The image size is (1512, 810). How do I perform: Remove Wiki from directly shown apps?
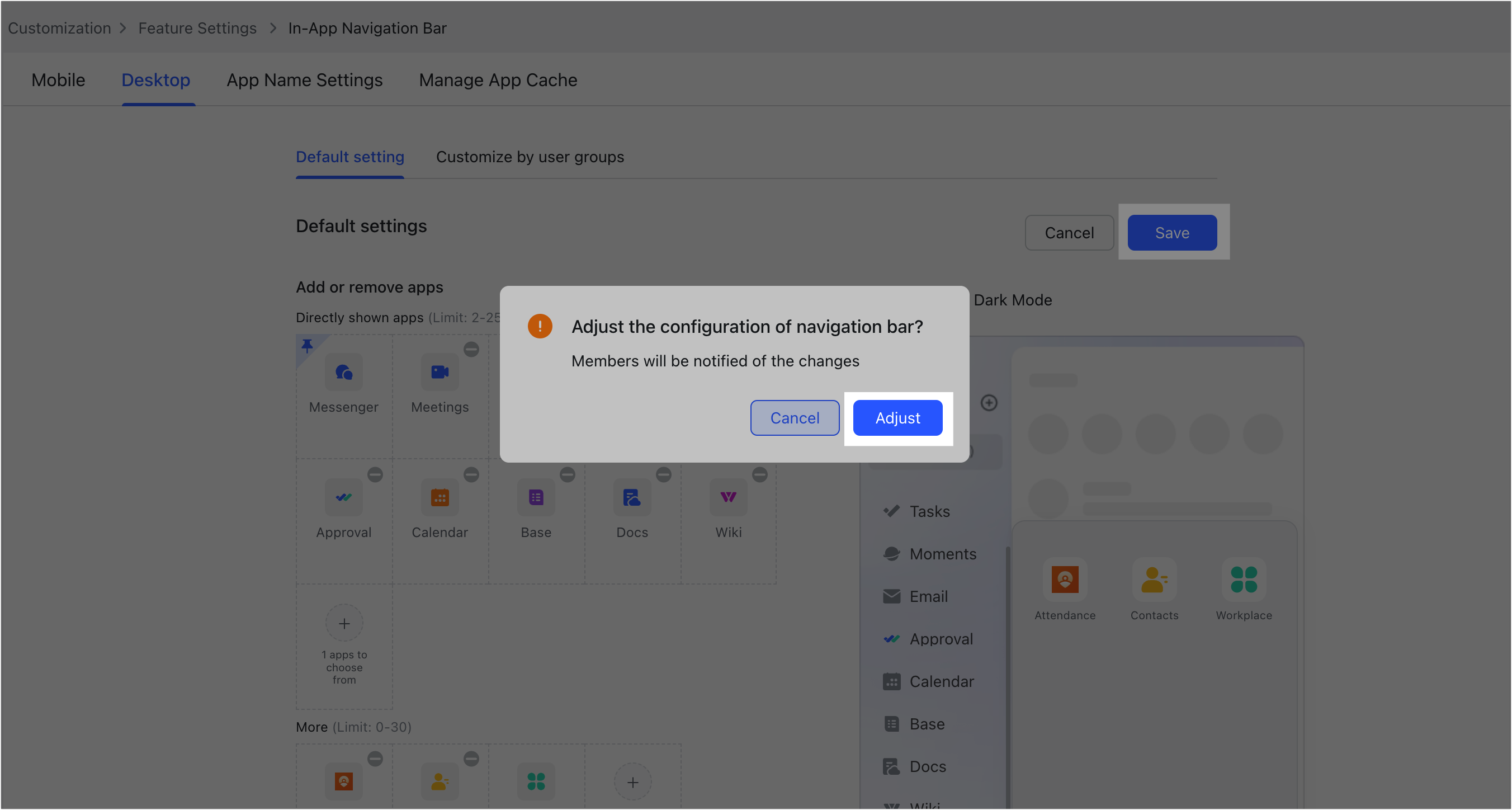[x=760, y=474]
